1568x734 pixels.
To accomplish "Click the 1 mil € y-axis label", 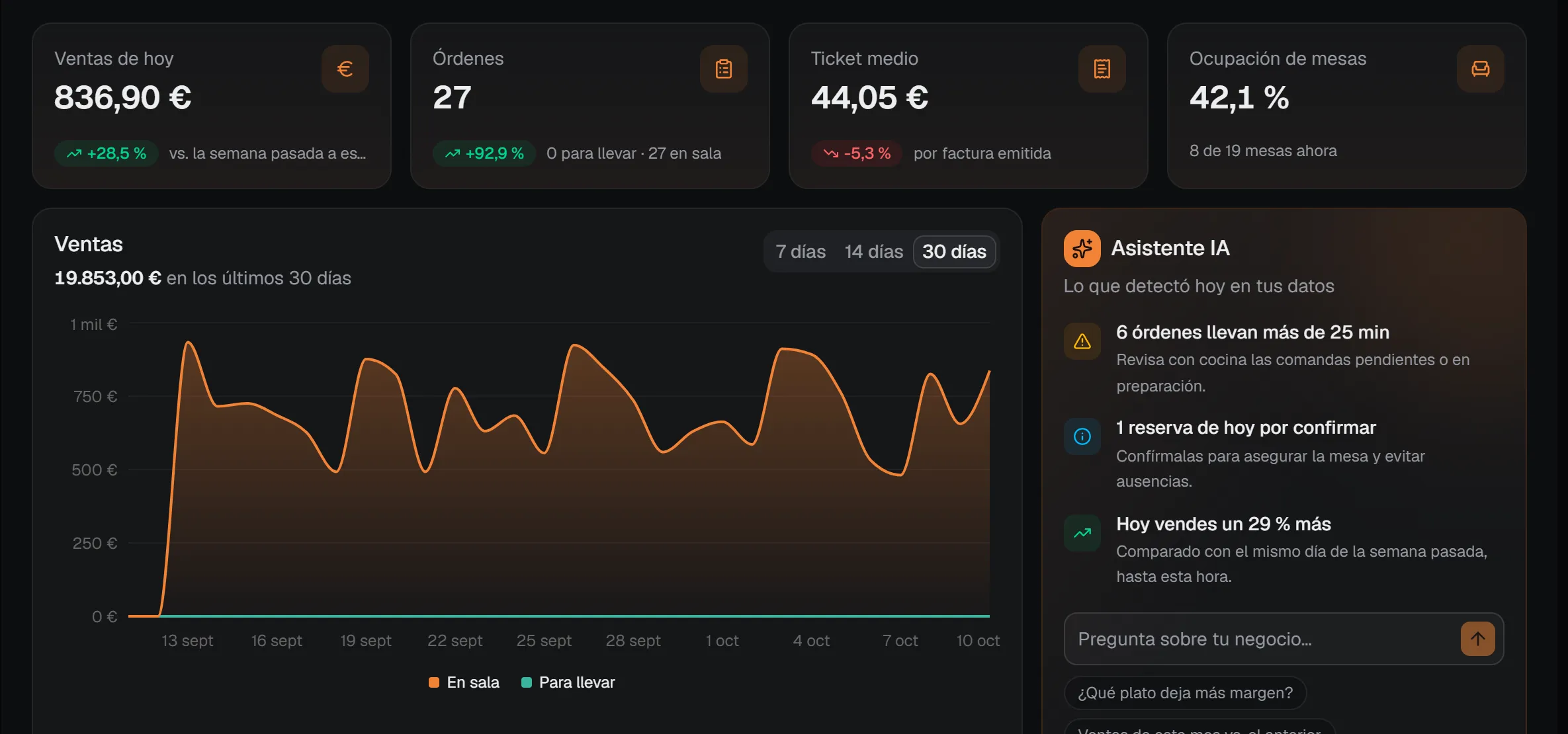I will pos(94,325).
